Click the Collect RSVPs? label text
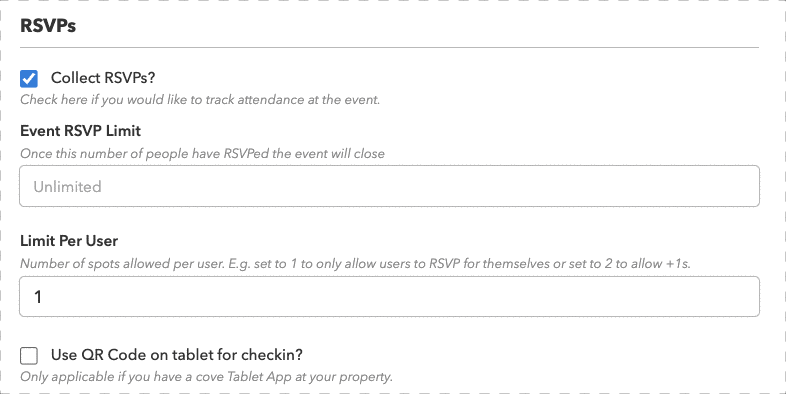 pos(103,78)
